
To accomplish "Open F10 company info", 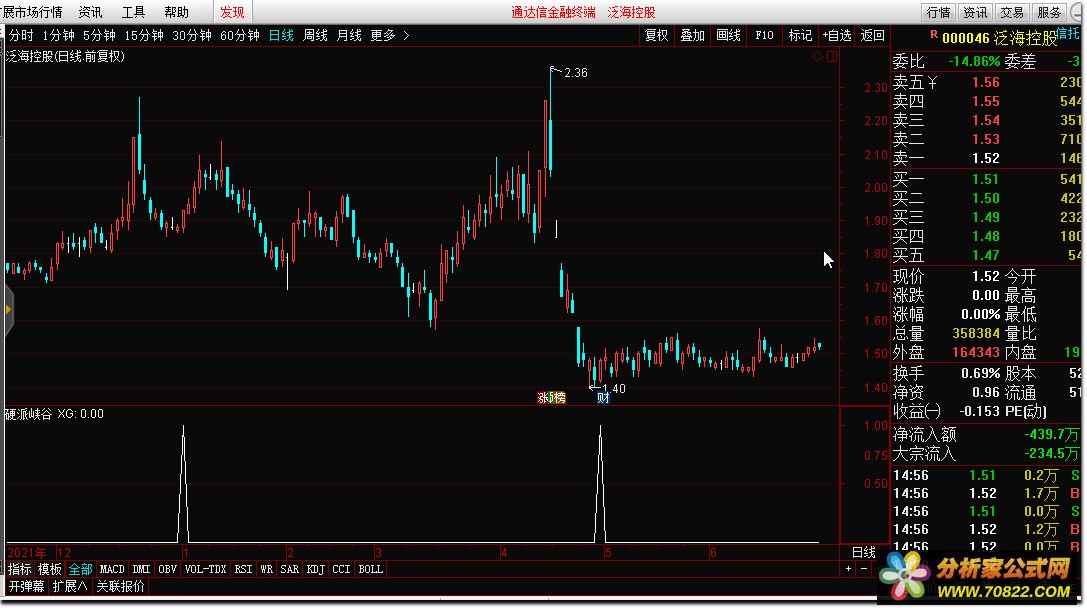I will click(x=764, y=35).
